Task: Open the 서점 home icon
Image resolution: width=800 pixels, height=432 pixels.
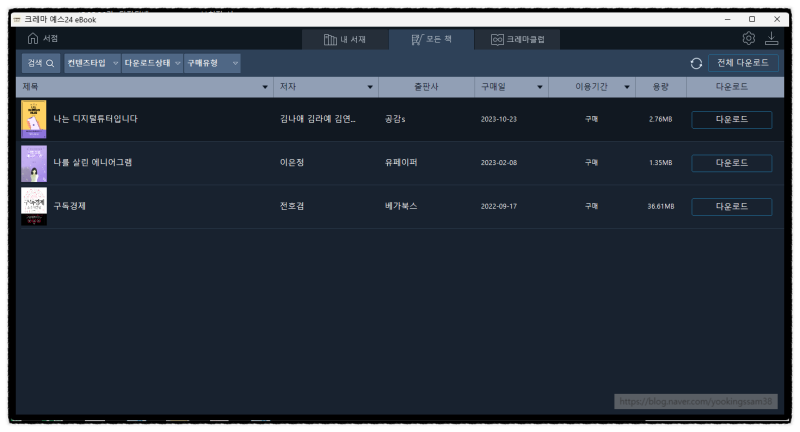Action: (33, 39)
